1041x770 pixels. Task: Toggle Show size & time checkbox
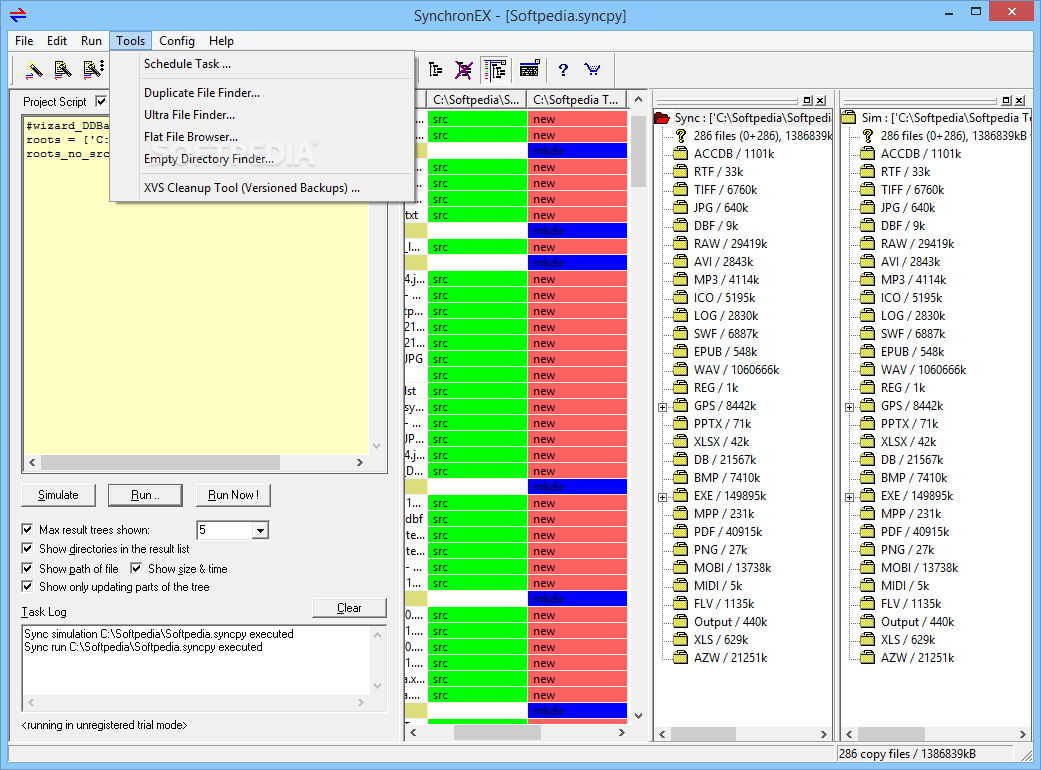pos(136,568)
